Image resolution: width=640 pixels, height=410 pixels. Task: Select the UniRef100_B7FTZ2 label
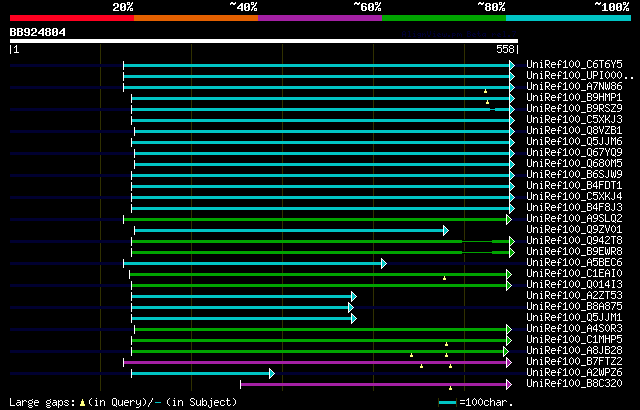point(574,362)
